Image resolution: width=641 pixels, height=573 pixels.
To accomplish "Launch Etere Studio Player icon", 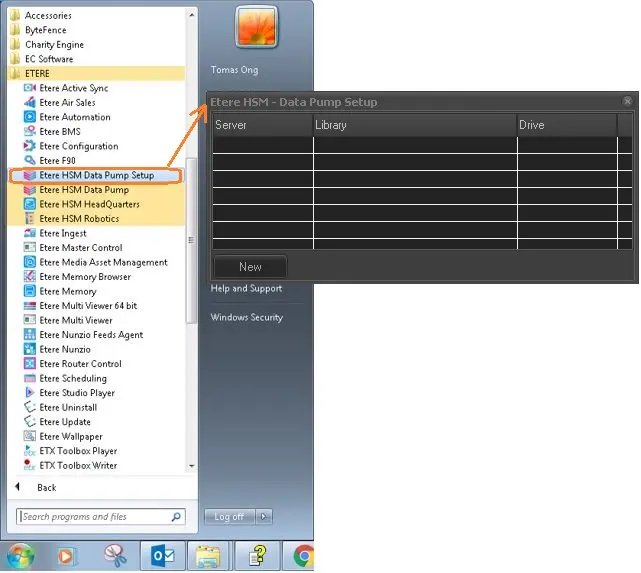I will pos(30,393).
